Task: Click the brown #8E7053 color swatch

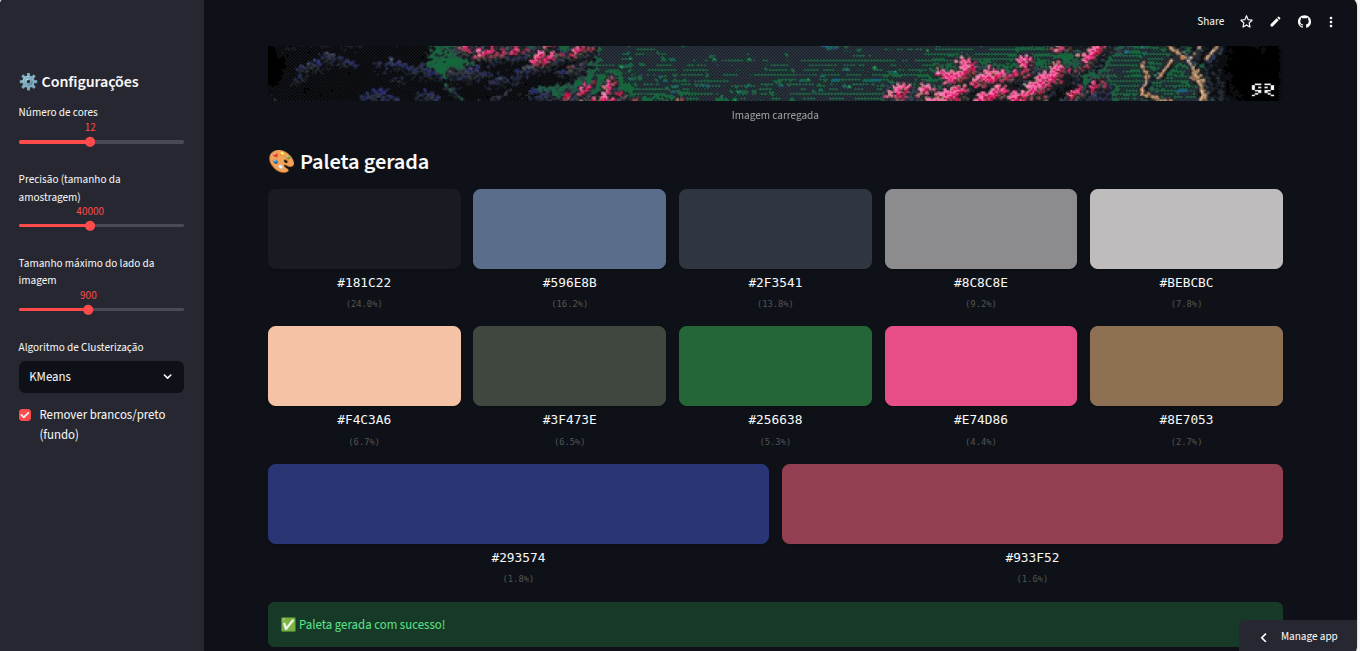Action: coord(1186,366)
